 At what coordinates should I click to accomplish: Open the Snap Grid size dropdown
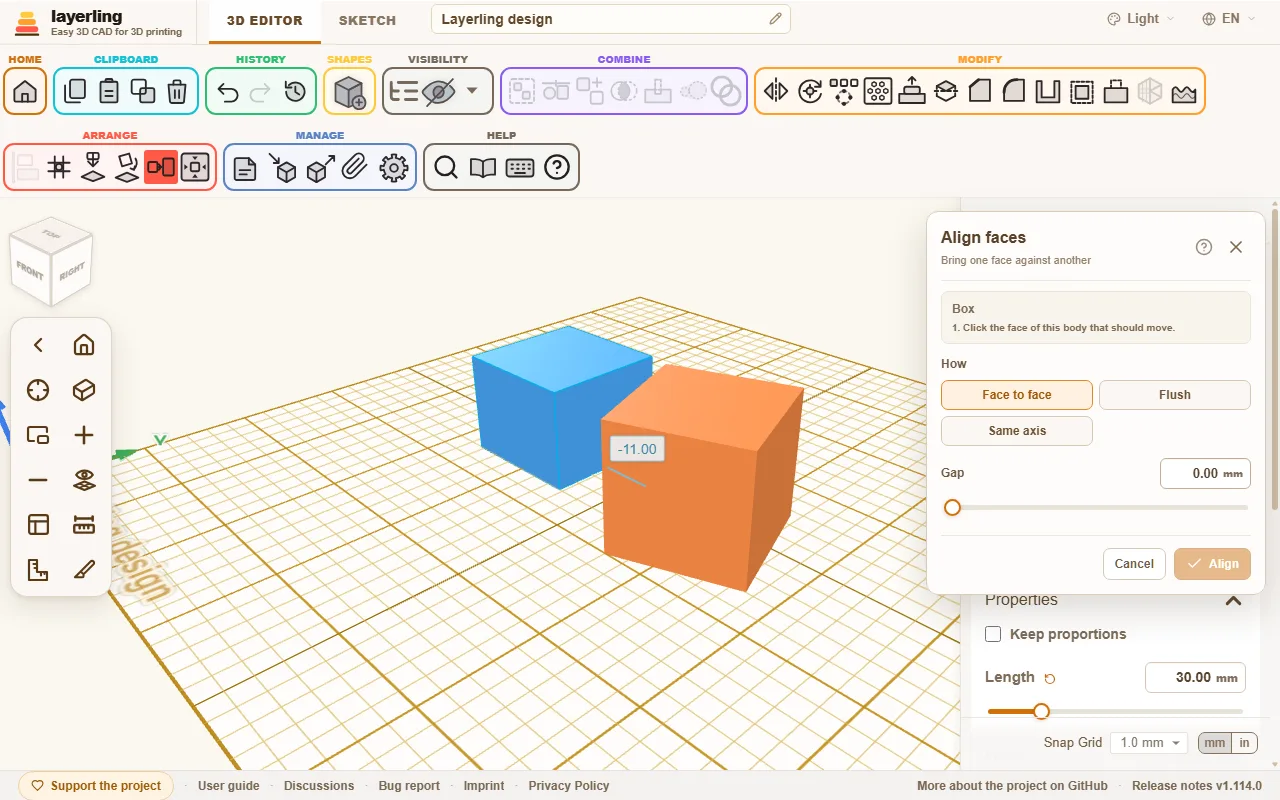pyautogui.click(x=1148, y=743)
